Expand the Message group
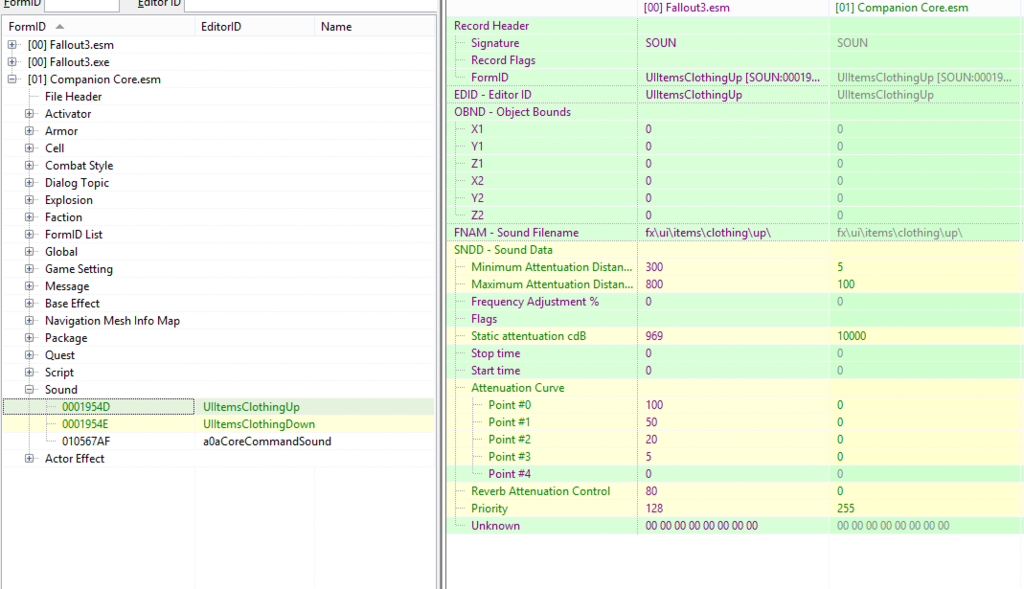 pos(29,286)
